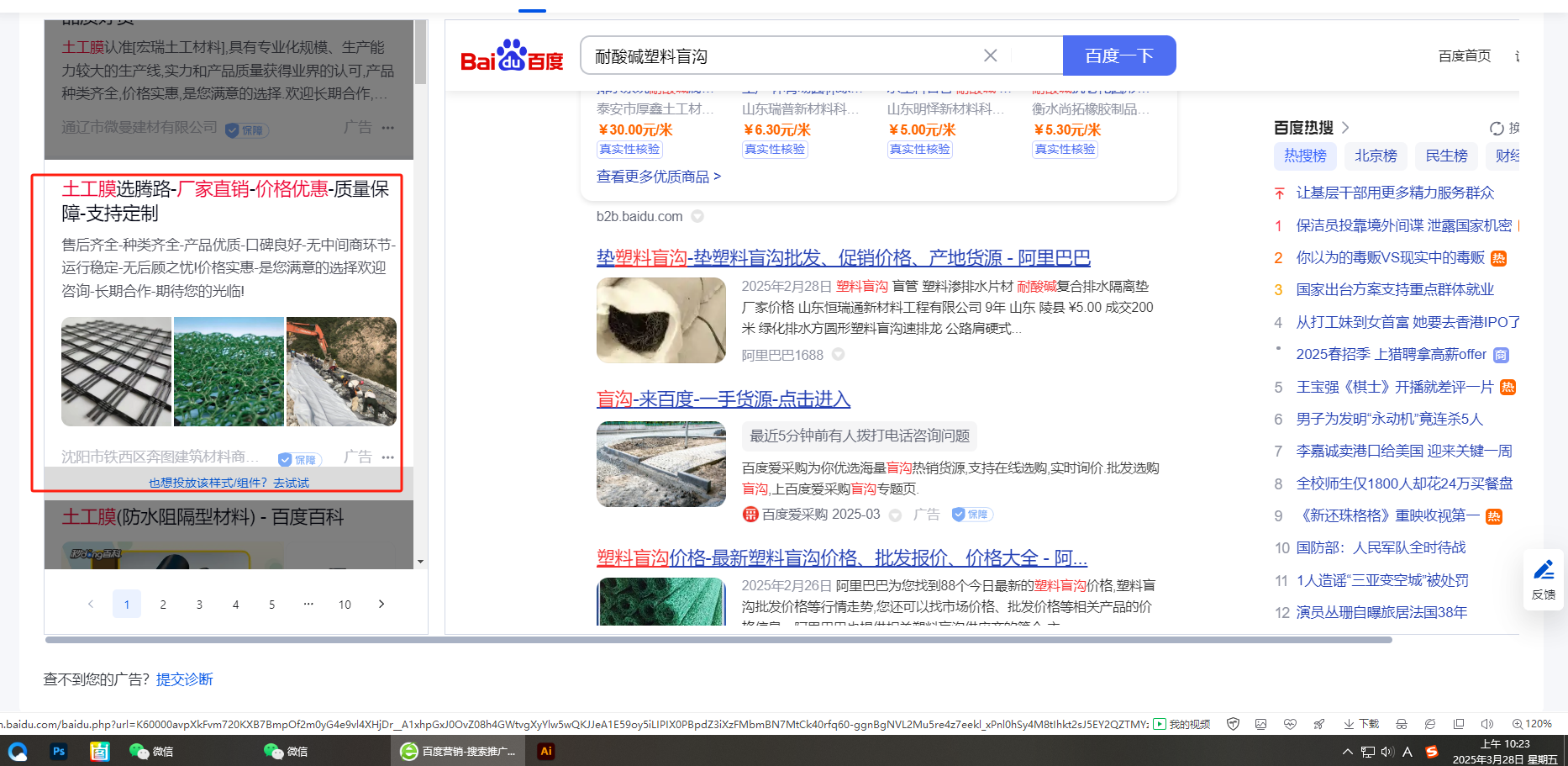Viewport: 1568px width, 766px height.
Task: Open the 反馈 feedback pencil icon
Action: [x=1543, y=571]
